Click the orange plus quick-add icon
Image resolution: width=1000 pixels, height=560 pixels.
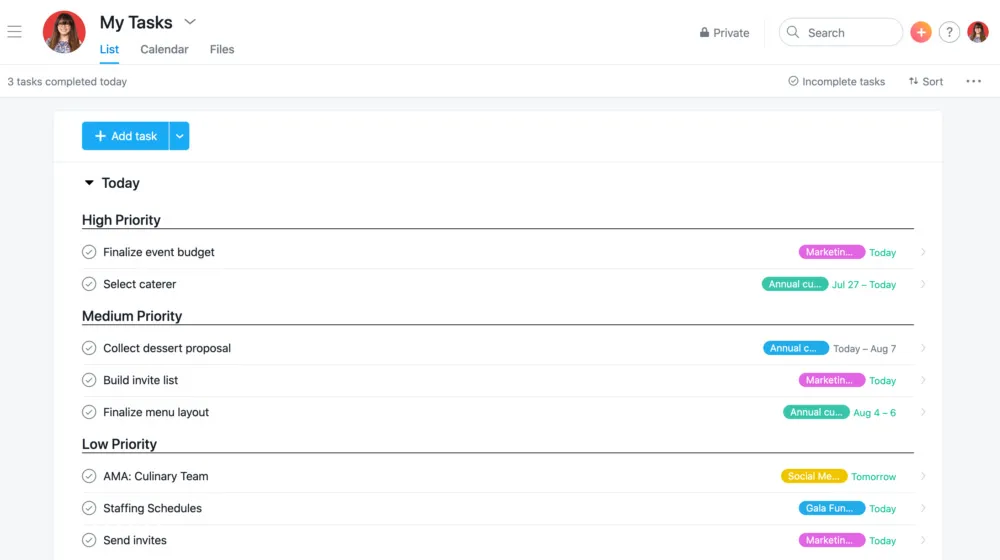[x=921, y=32]
